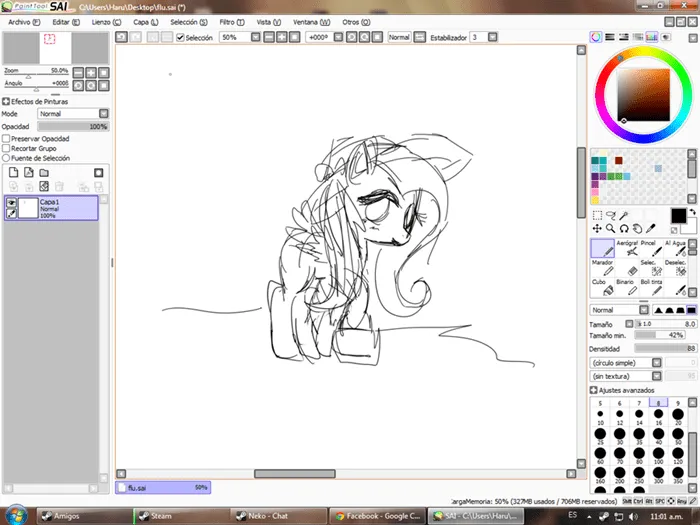Select the move tool
Image resolution: width=700 pixels, height=525 pixels.
click(597, 229)
